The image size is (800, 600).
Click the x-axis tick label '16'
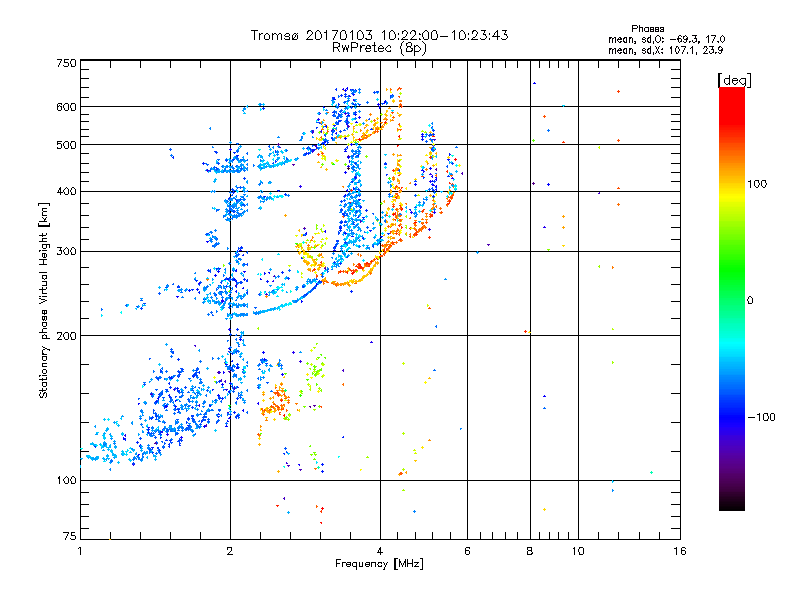(680, 551)
